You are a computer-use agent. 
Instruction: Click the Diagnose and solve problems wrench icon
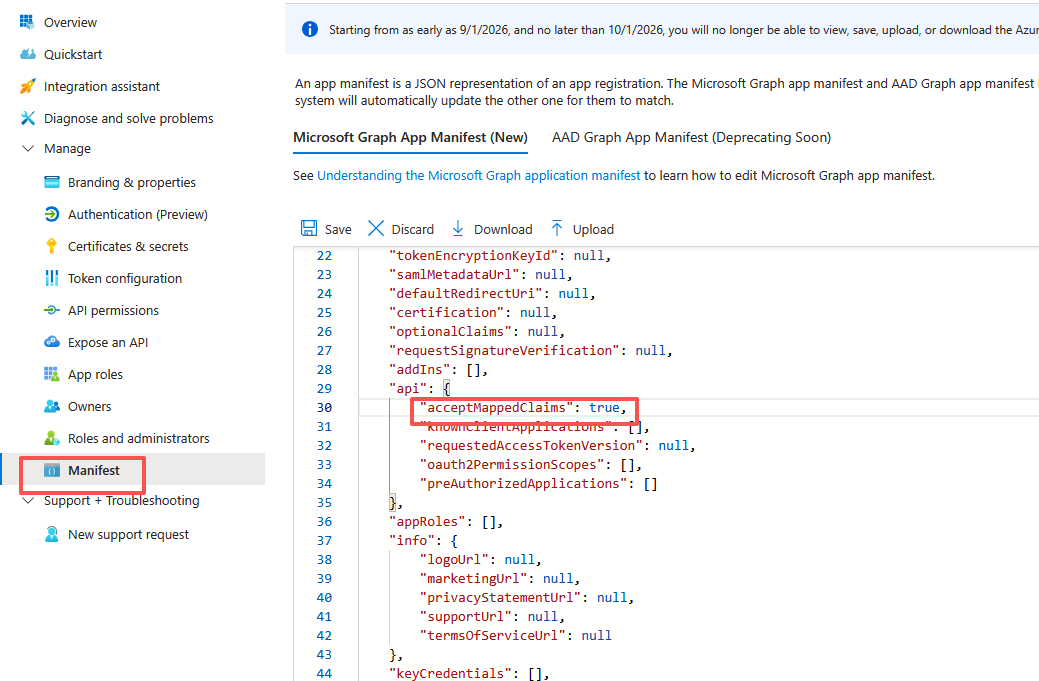tap(27, 118)
